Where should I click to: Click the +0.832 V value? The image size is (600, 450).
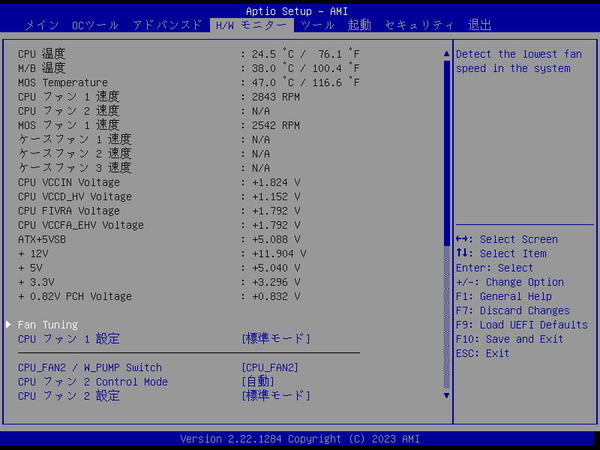tap(276, 297)
